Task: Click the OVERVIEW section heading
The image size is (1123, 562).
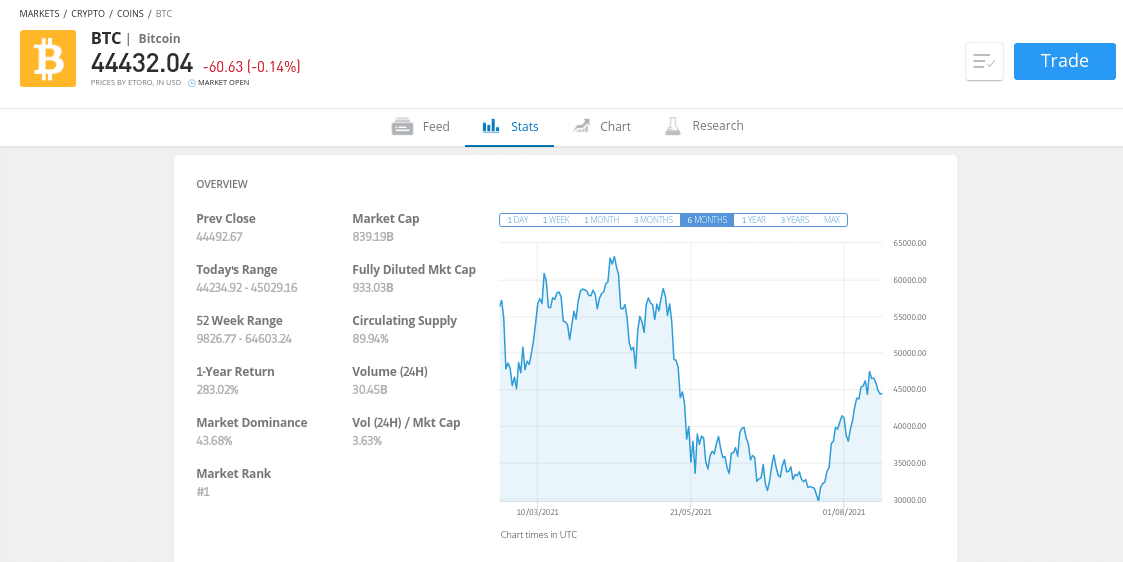Action: 222,184
